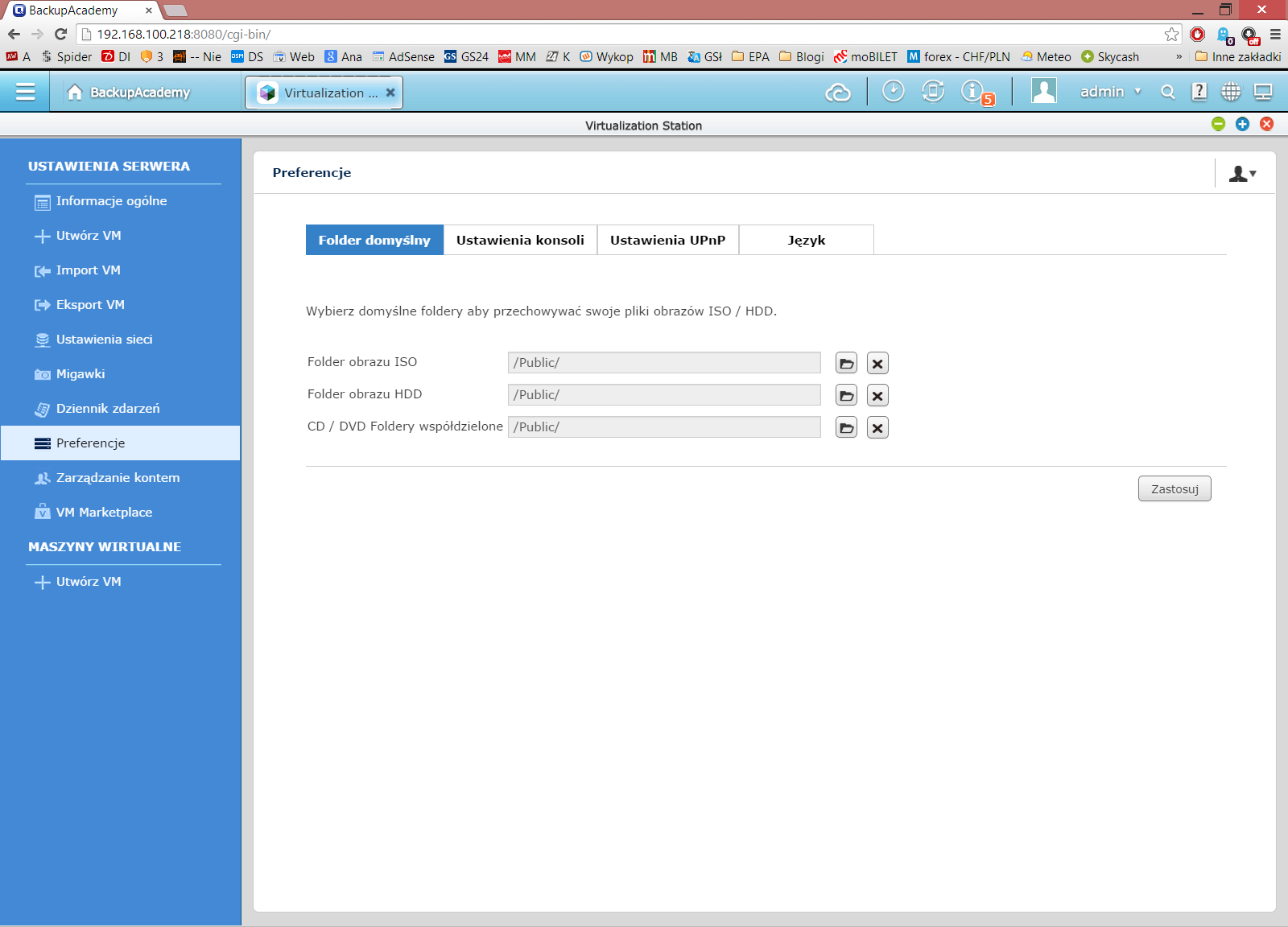The image size is (1288, 927).
Task: Open Blogi bookmarks folder
Action: point(802,56)
